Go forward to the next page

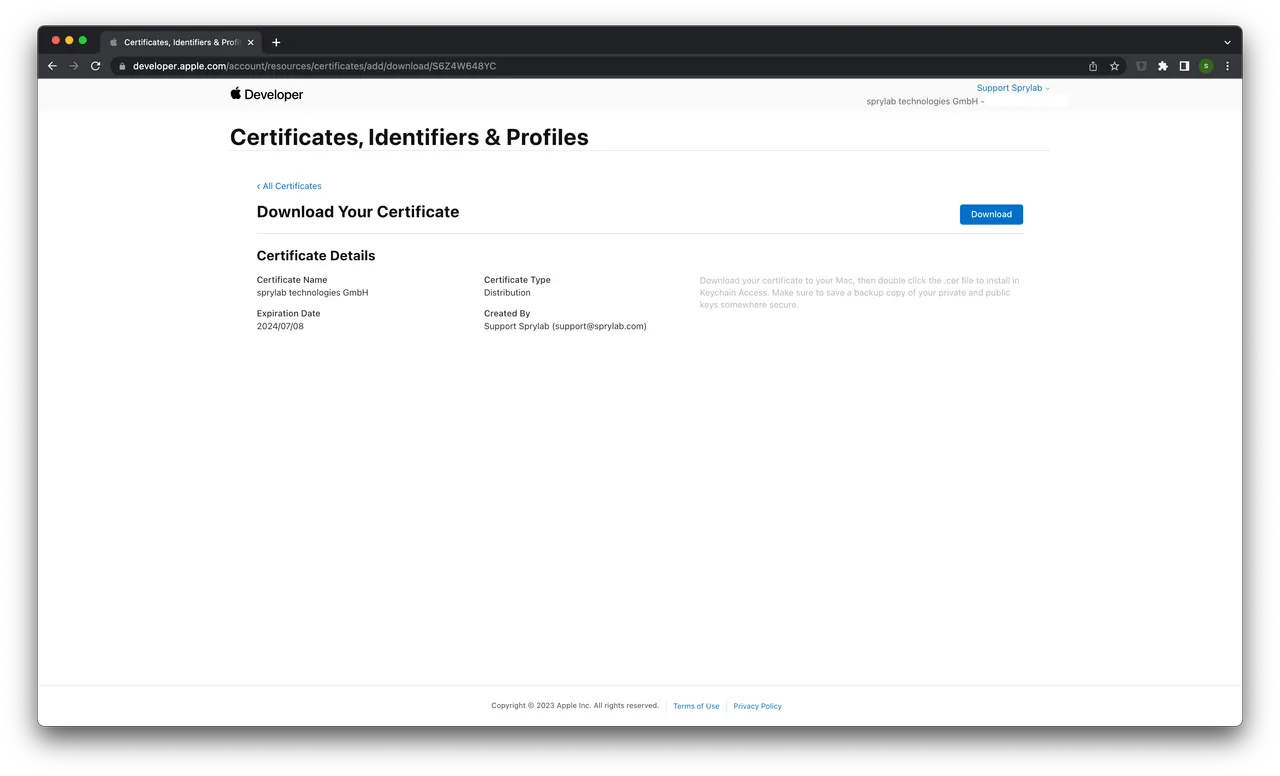pyautogui.click(x=74, y=66)
